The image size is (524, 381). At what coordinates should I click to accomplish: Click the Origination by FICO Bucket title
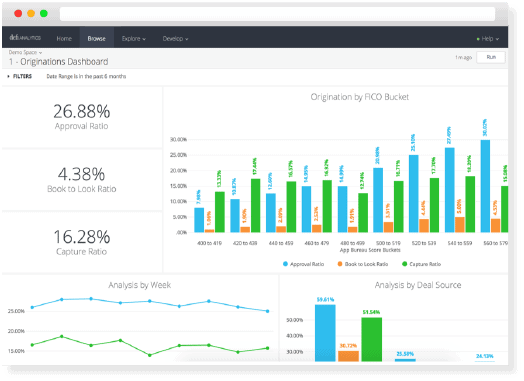pos(360,97)
